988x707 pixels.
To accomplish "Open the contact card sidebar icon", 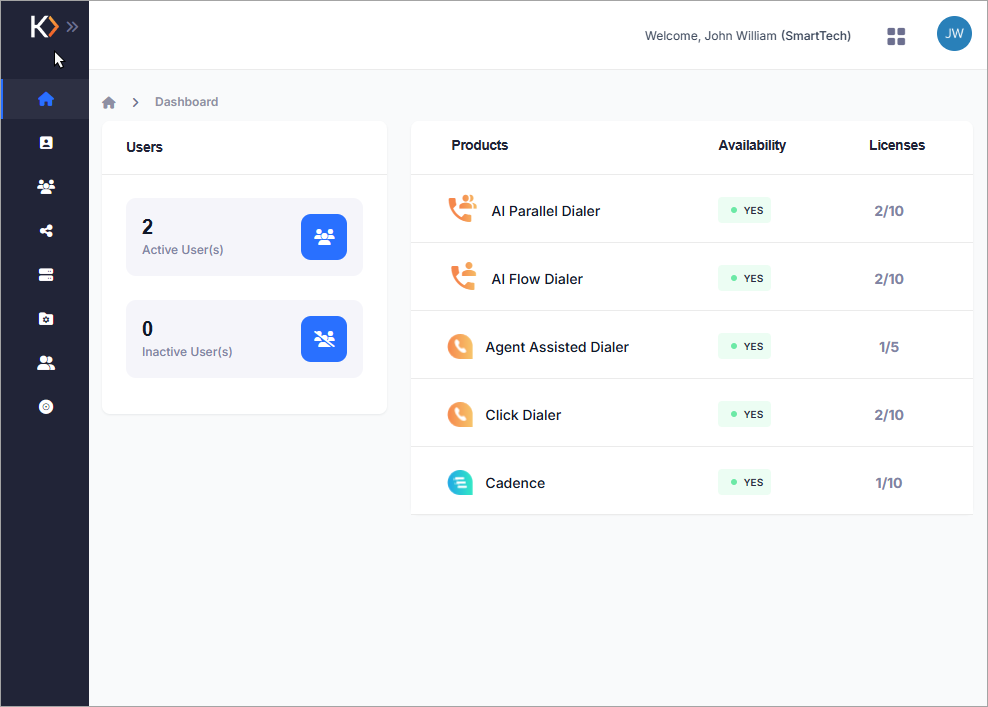I will tap(45, 143).
